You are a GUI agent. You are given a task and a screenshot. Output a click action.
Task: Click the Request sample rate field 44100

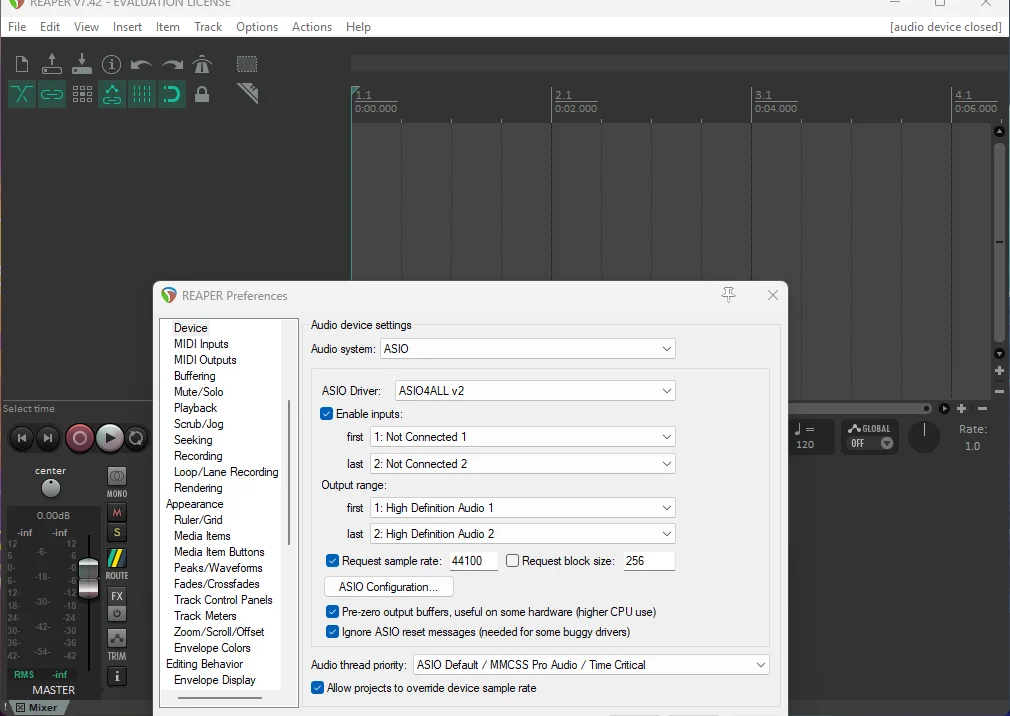tap(473, 561)
